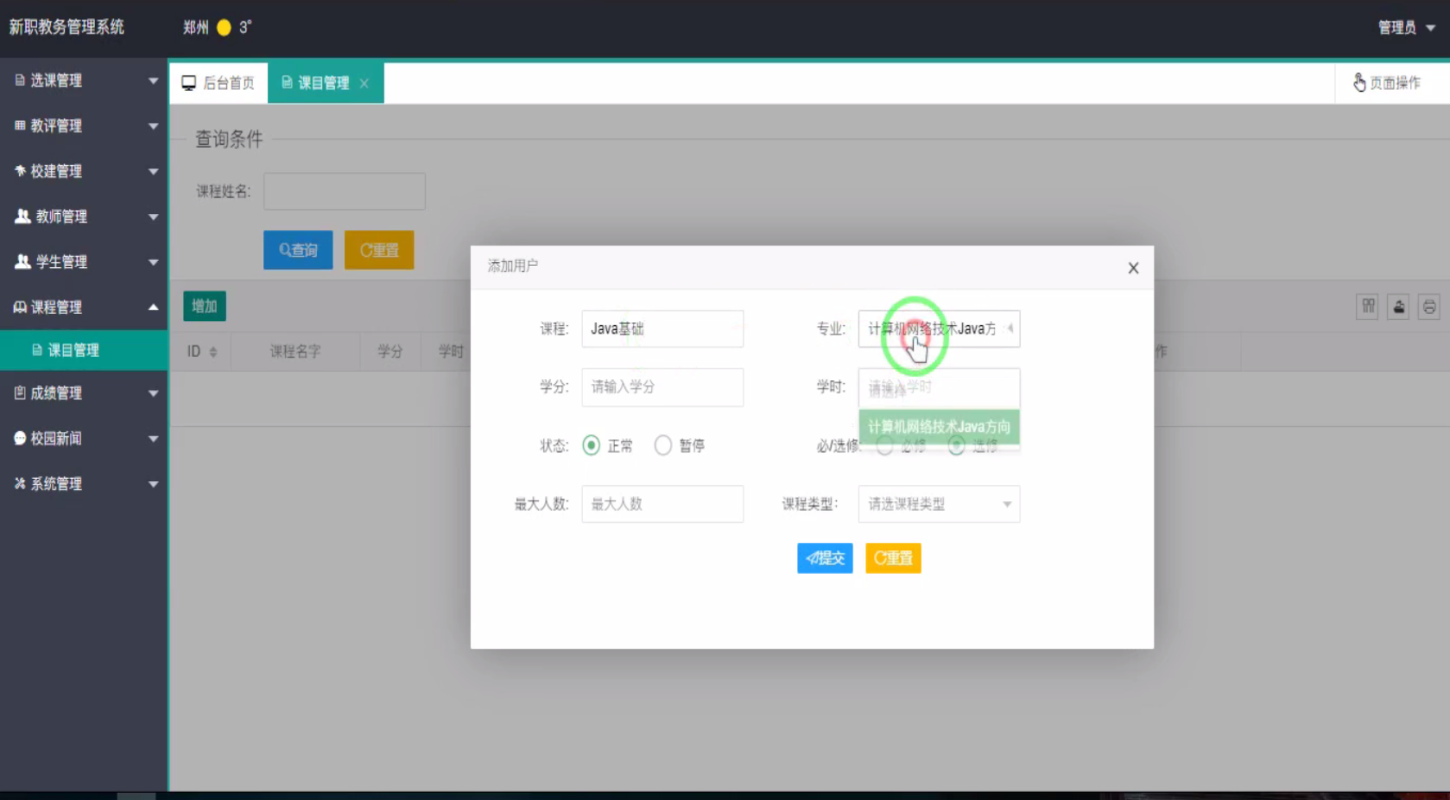
Task: Expand the 成绩管理 sidebar menu
Action: tap(84, 393)
